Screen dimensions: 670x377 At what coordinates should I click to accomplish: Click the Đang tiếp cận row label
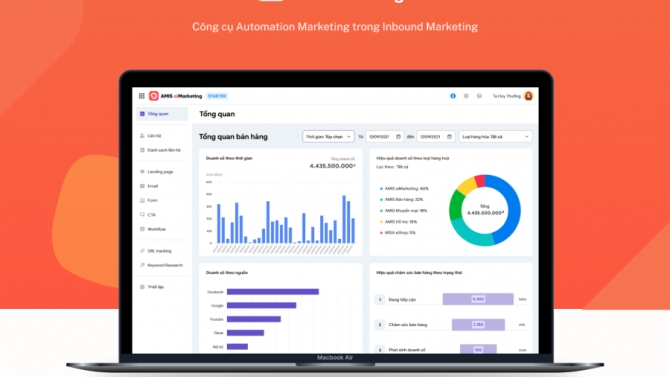point(402,300)
